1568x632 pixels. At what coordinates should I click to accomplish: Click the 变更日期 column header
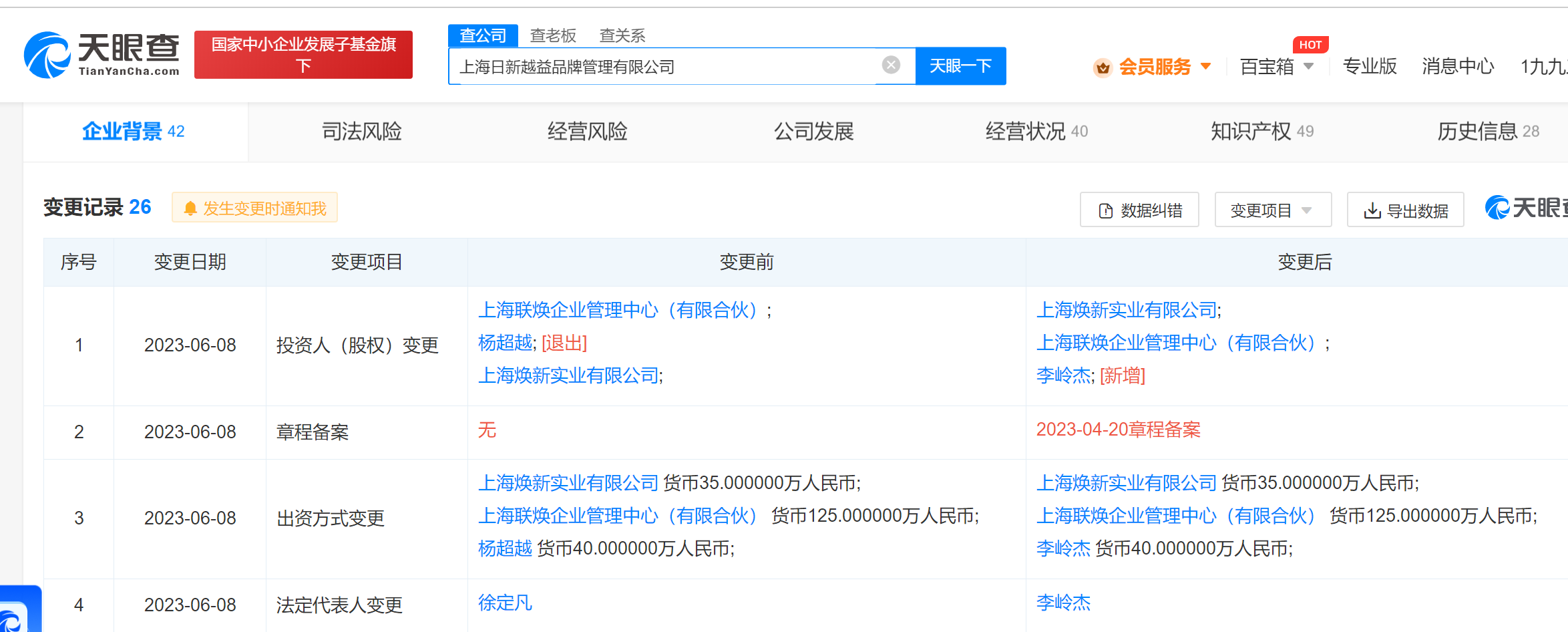point(190,262)
